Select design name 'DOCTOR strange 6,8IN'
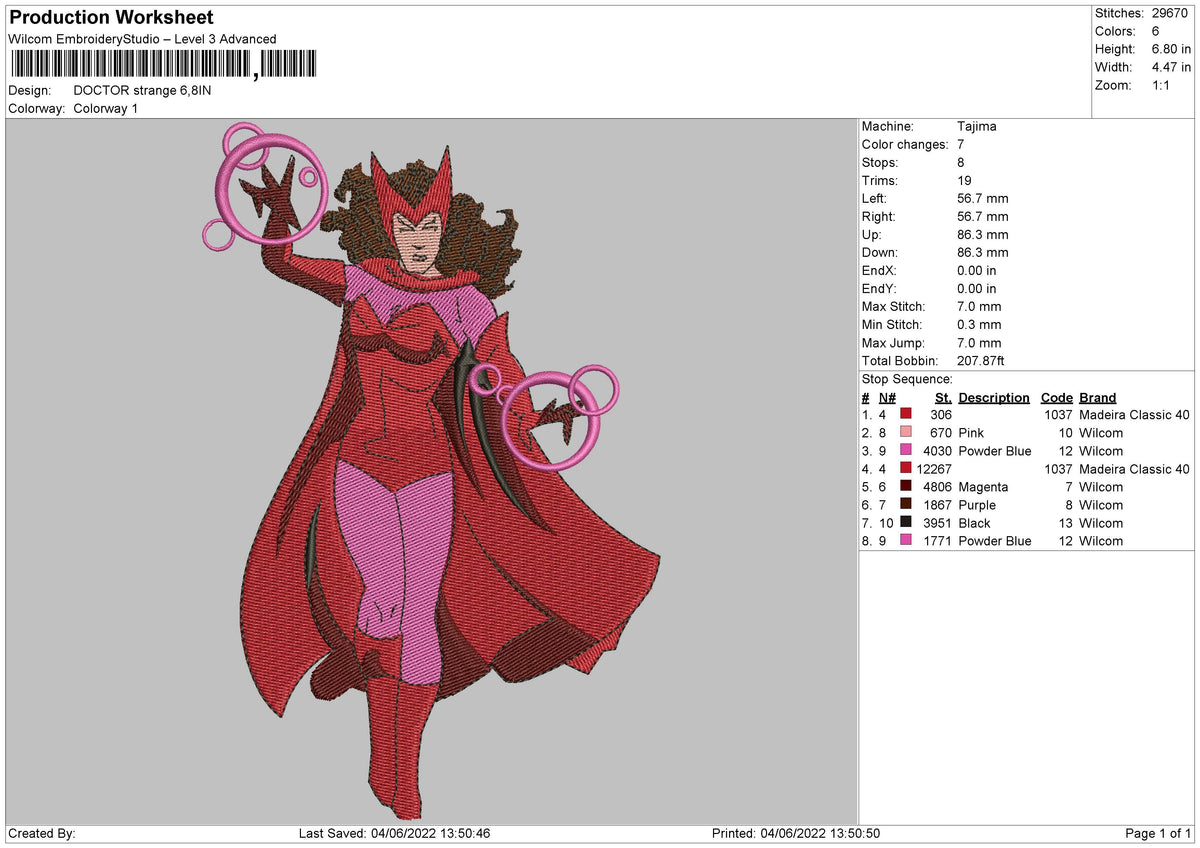The width and height of the screenshot is (1200, 848). pyautogui.click(x=143, y=90)
